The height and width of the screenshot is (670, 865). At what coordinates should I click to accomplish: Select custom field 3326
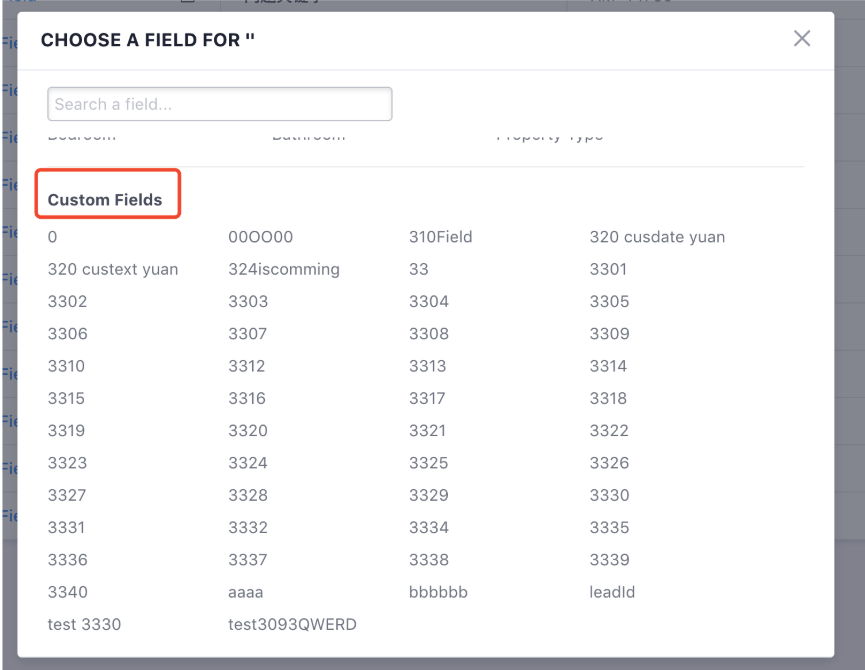(609, 463)
